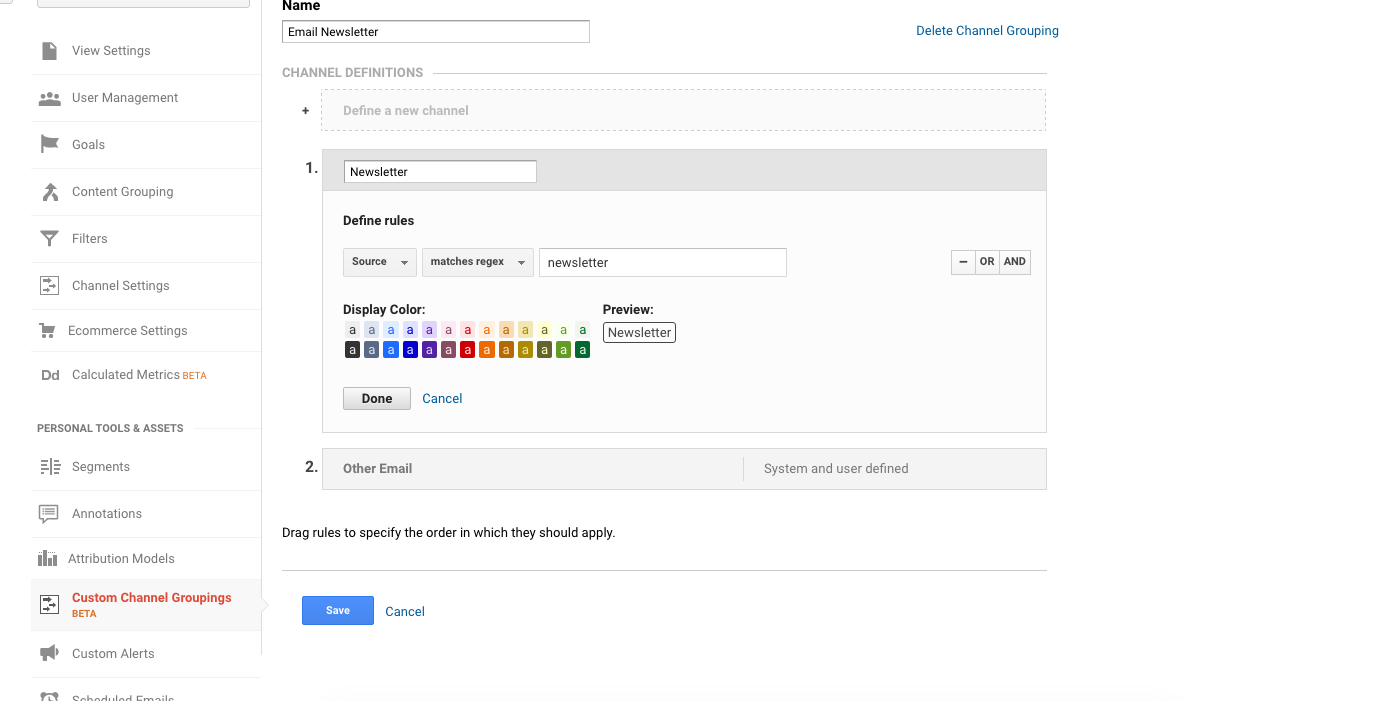Screen dimensions: 1391x701
Task: Open the Source dimension dropdown
Action: pos(379,262)
